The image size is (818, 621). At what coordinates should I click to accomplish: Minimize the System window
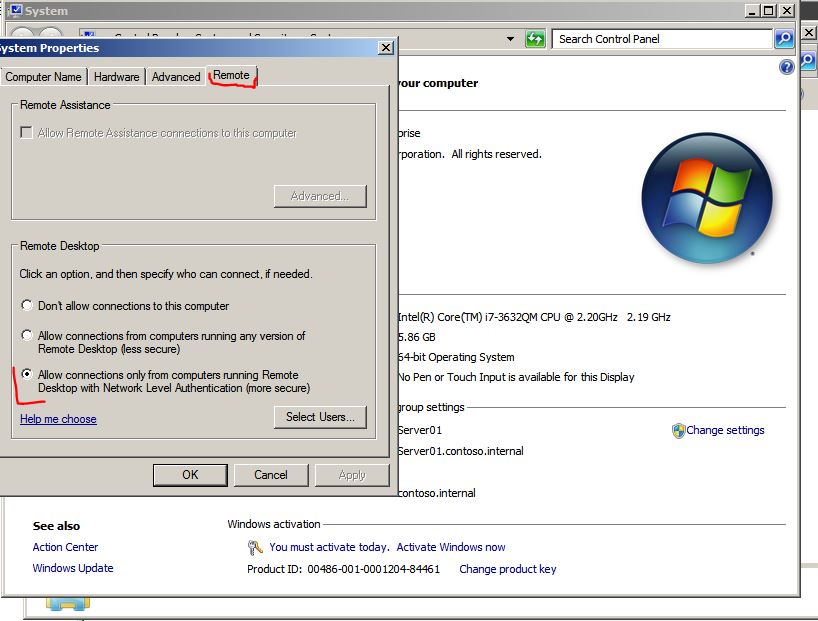coord(752,10)
